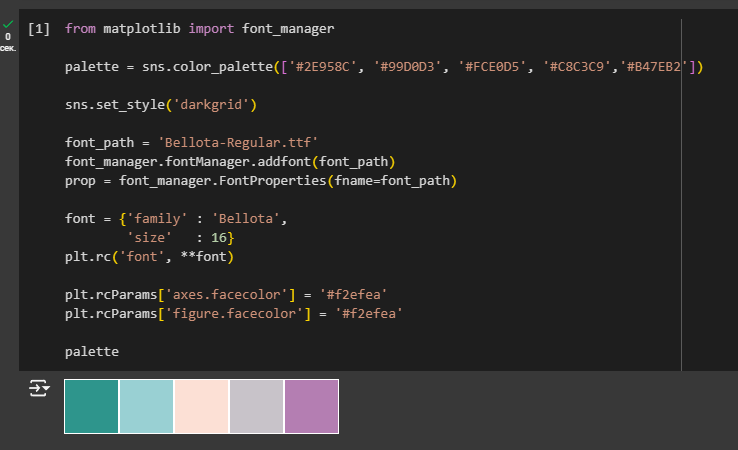Pick the peach palette swatch
Viewport: 738px width, 450px height.
click(202, 406)
